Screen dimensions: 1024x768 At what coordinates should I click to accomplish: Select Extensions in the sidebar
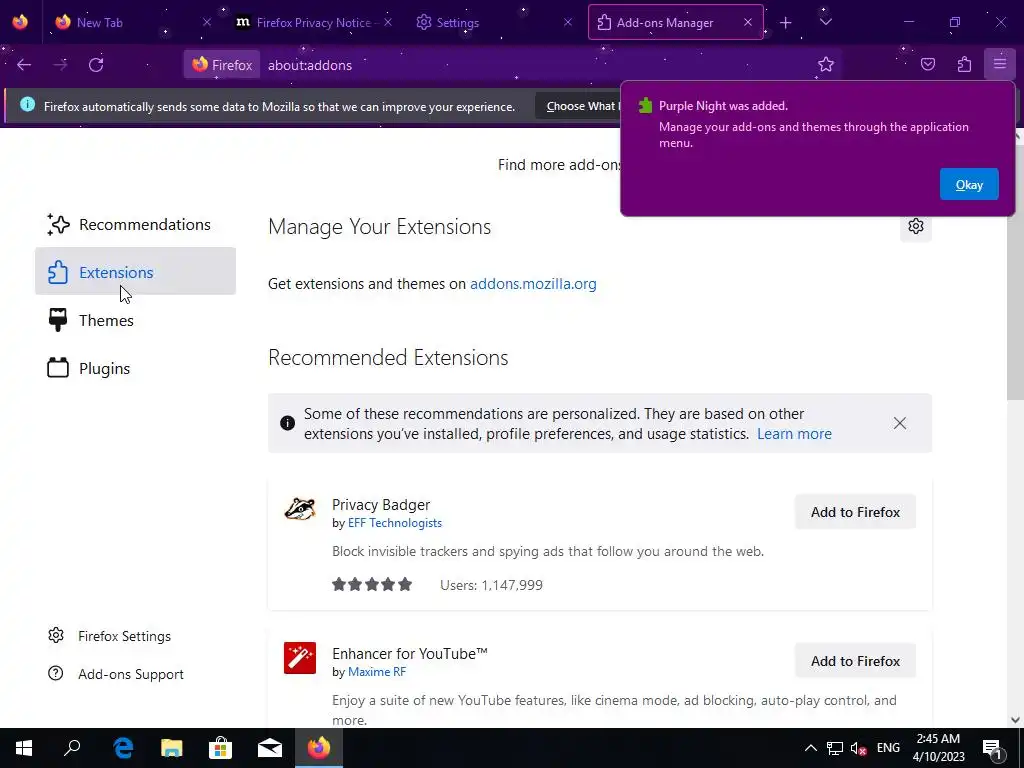(135, 272)
